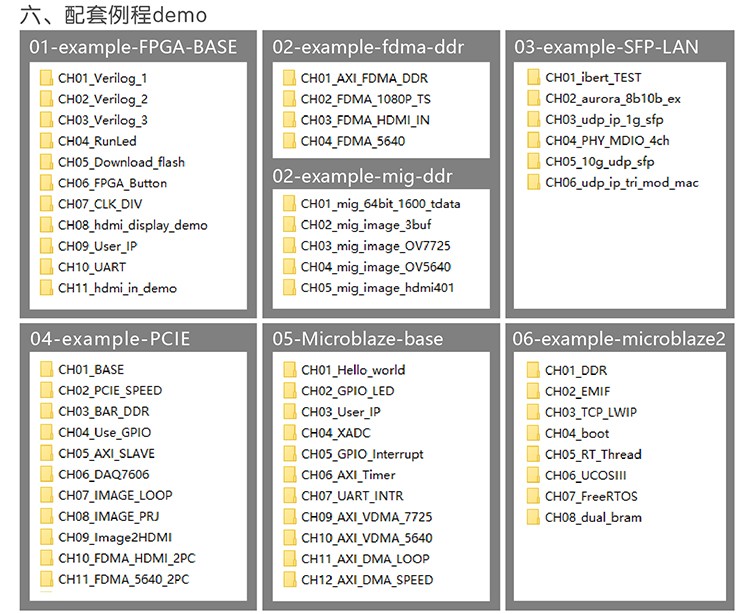Click the CH06_DAQ7606 folder icon

click(46, 475)
